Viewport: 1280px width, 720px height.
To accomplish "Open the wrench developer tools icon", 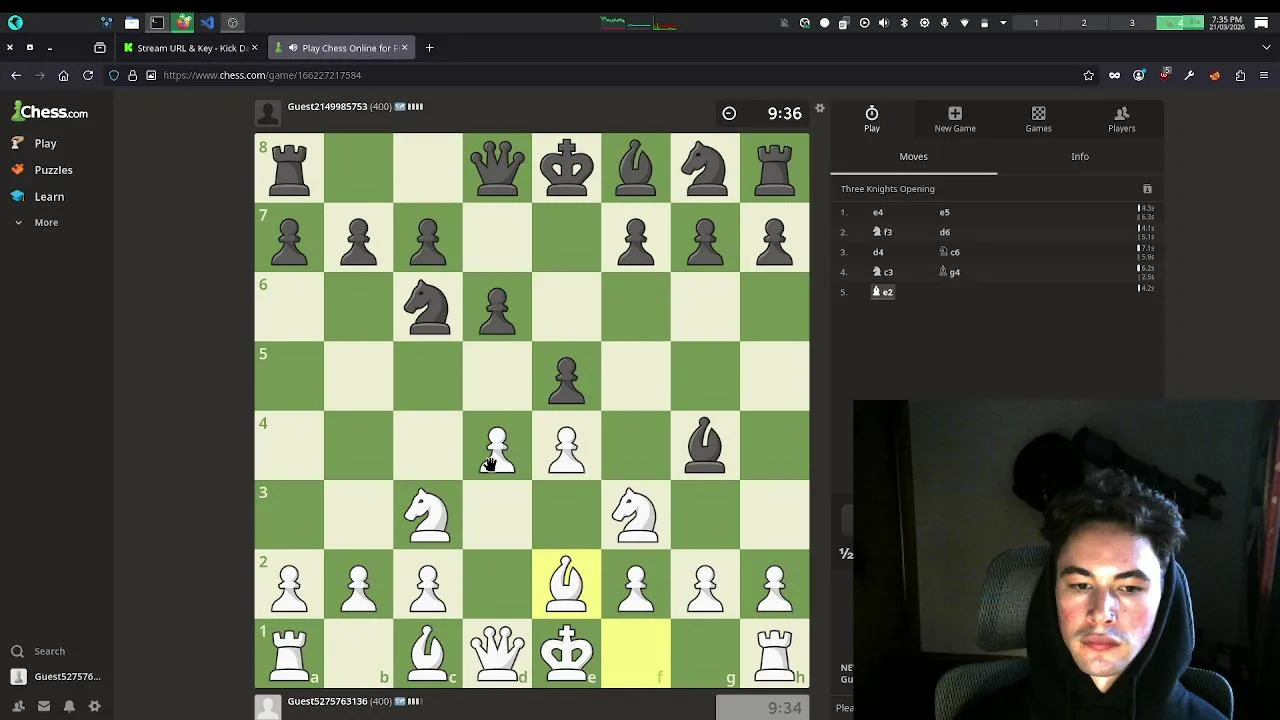I will point(1189,75).
